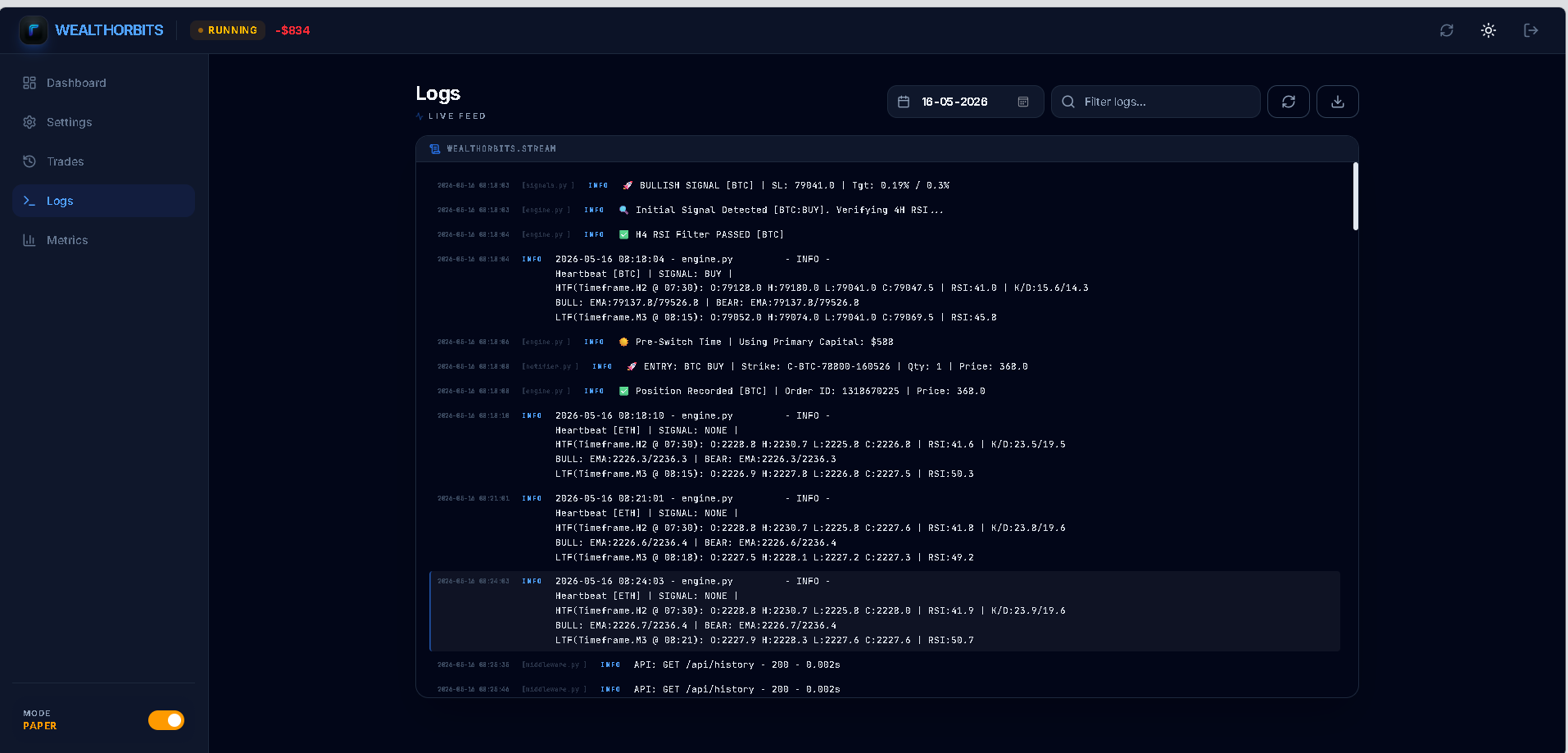Screen dimensions: 1568x753
Task: Click the rocket icon on ENTRY line
Action: (x=632, y=366)
